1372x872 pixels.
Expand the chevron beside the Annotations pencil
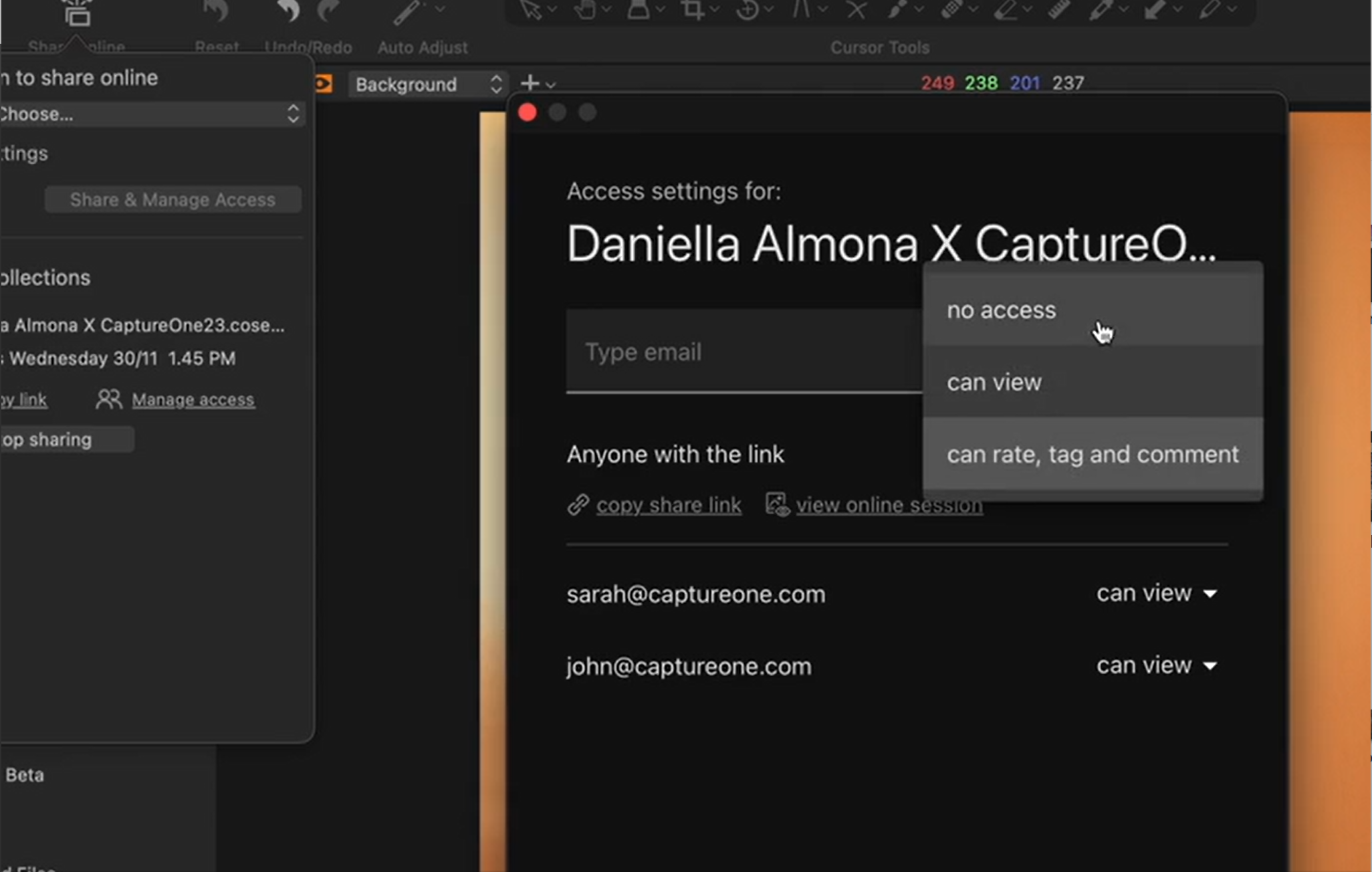[x=1232, y=9]
